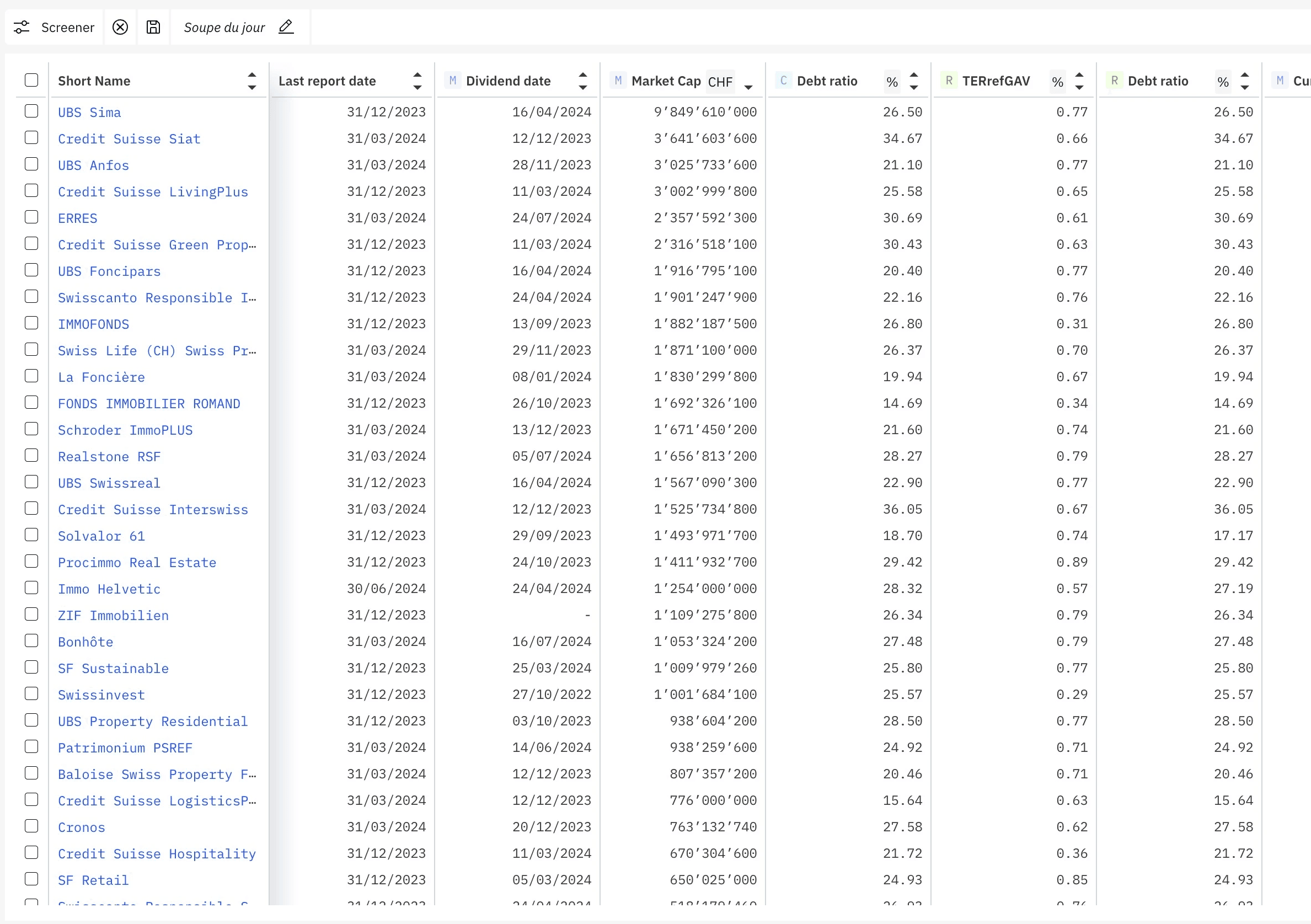Open the Screener filter settings icon
The width and height of the screenshot is (1311, 924).
pyautogui.click(x=22, y=27)
